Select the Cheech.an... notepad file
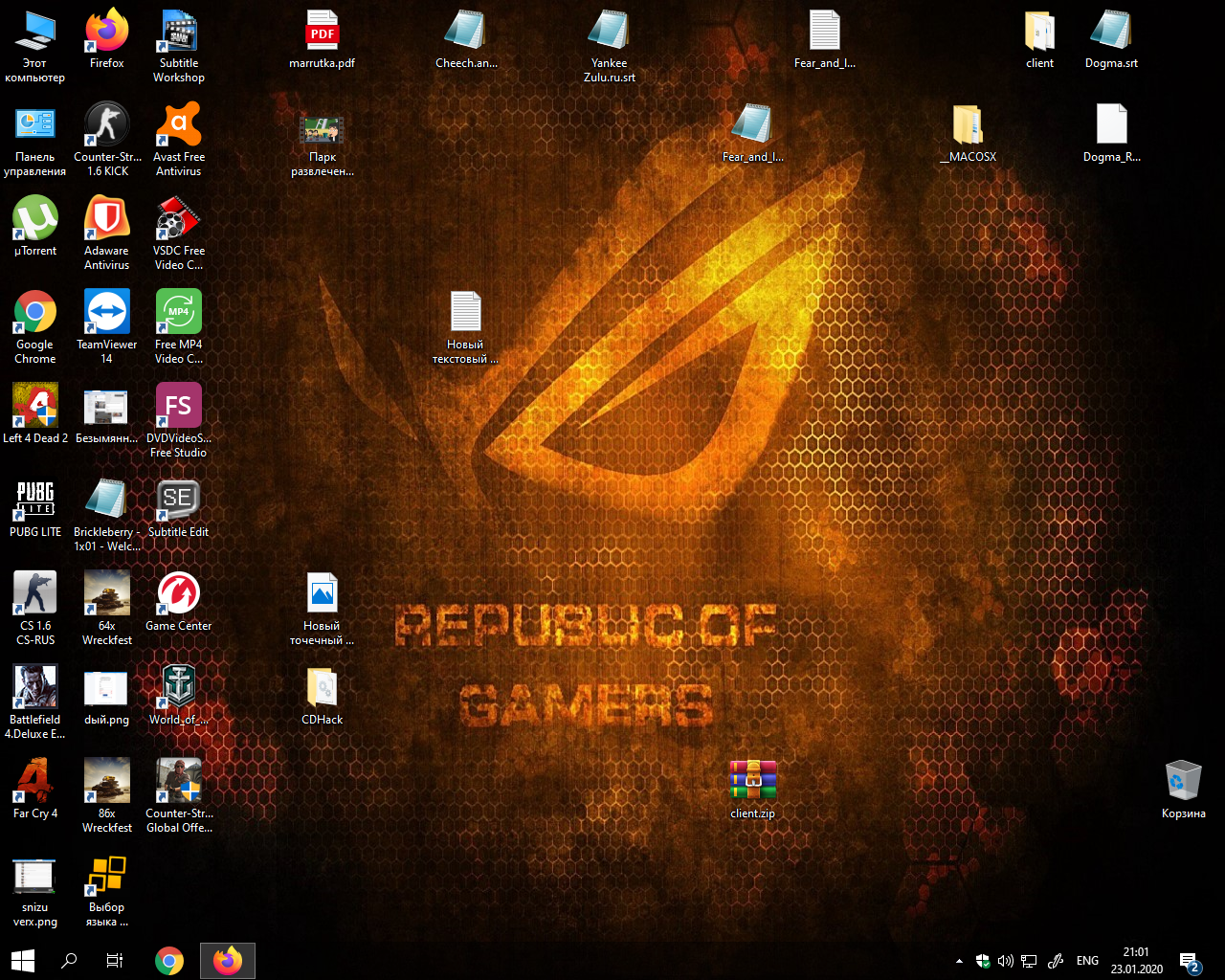The width and height of the screenshot is (1225, 980). [466, 40]
